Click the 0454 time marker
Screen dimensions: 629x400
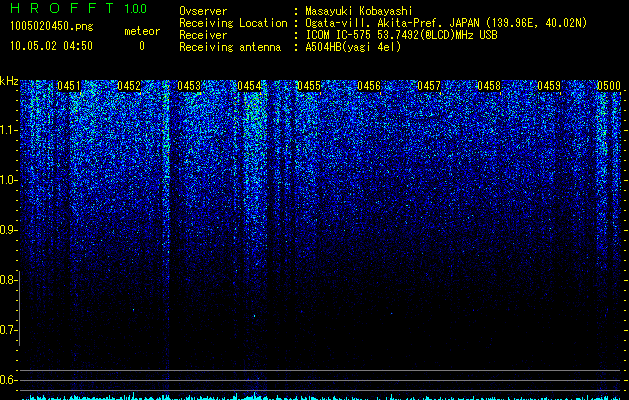249,86
